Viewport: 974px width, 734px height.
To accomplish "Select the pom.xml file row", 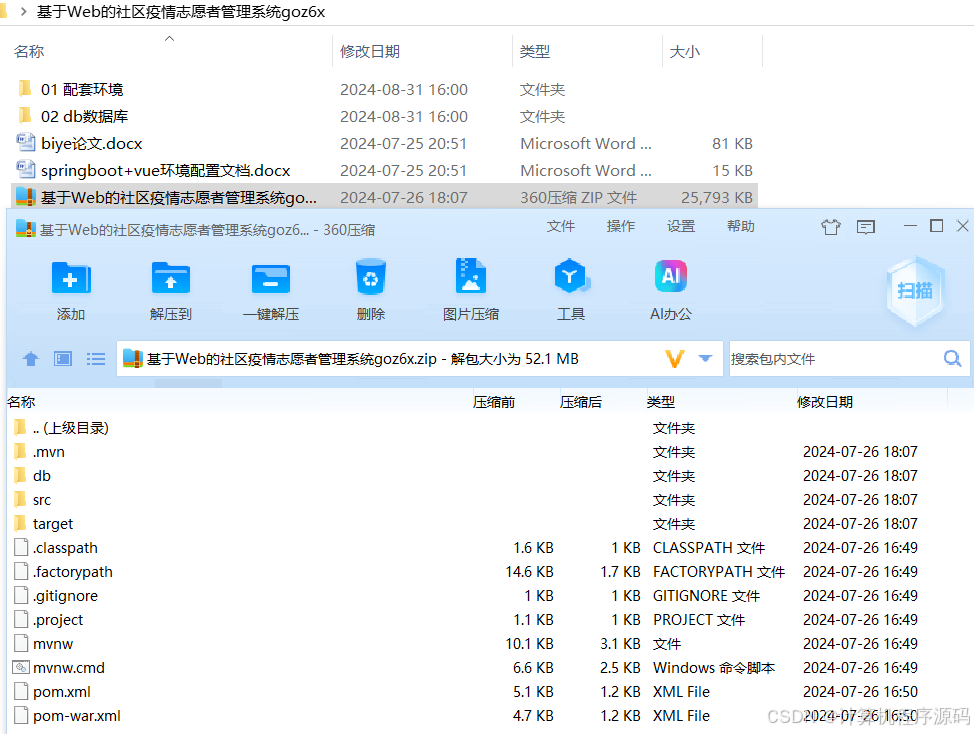I will (x=478, y=692).
